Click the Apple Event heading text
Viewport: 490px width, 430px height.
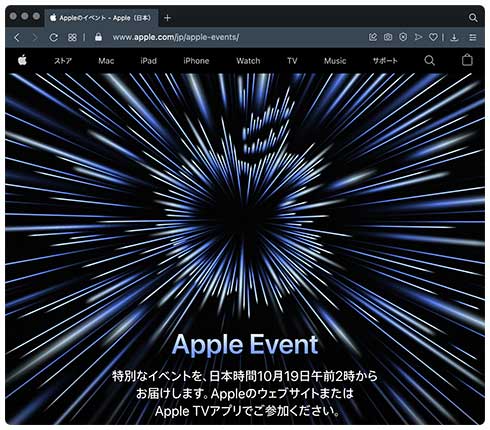click(245, 344)
